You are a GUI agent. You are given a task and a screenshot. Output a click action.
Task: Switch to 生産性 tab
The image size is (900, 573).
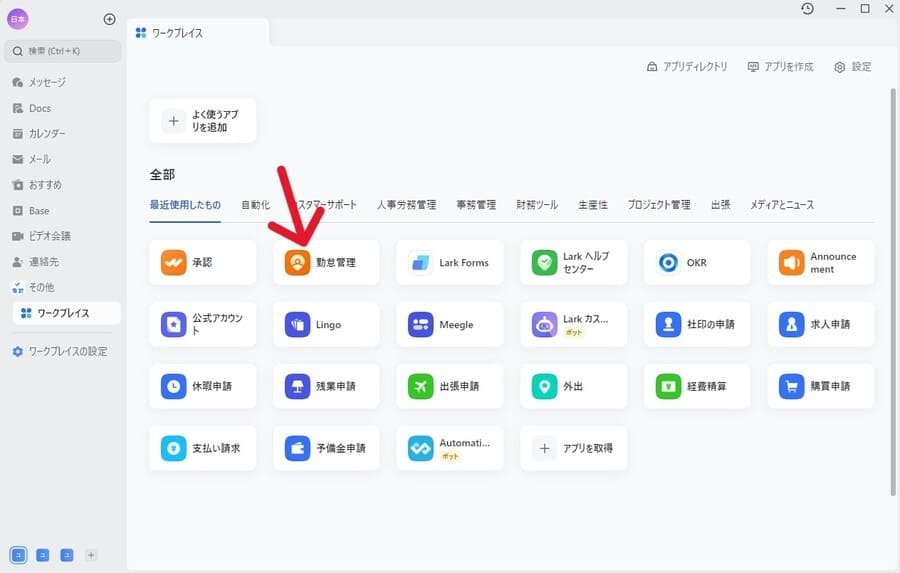click(x=593, y=205)
